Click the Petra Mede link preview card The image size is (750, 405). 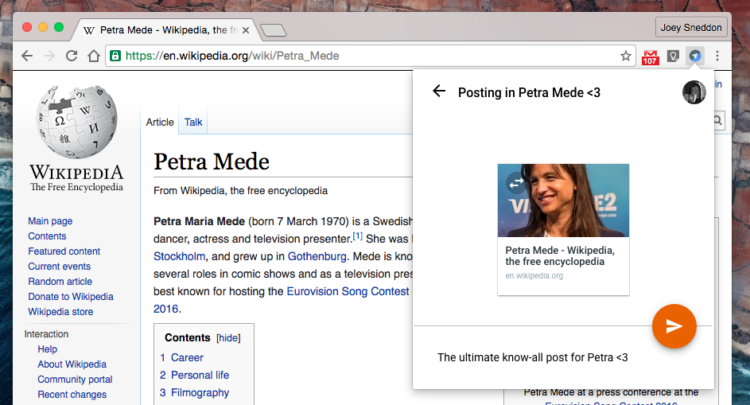click(563, 230)
